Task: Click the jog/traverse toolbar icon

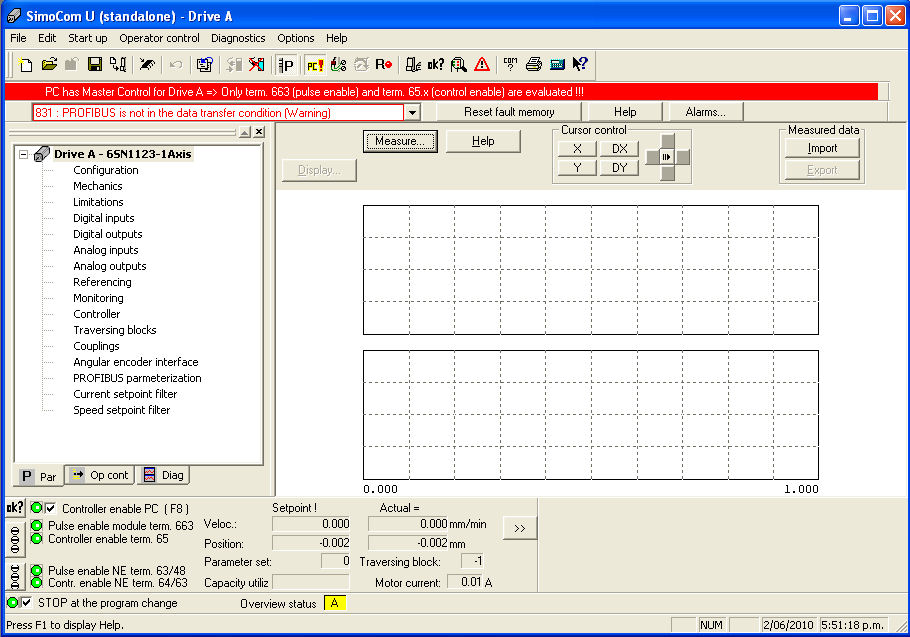Action: pyautogui.click(x=338, y=64)
